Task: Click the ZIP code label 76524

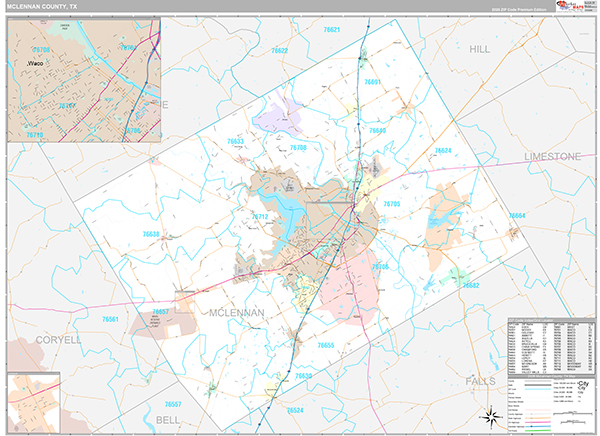Action: pyautogui.click(x=295, y=410)
